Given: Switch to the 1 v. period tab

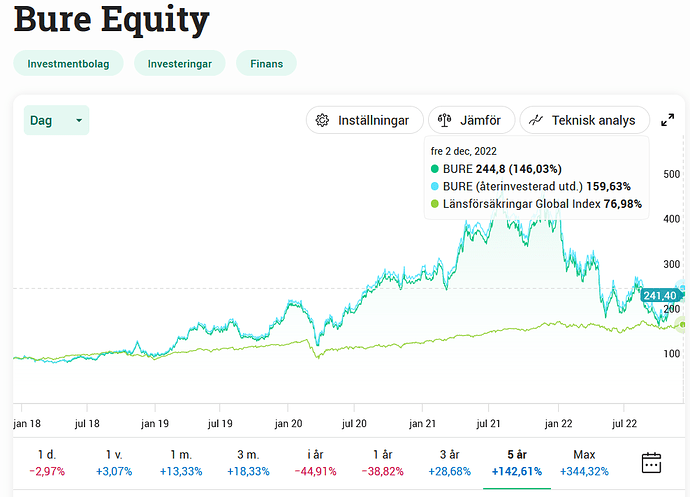Looking at the screenshot, I should (x=114, y=463).
